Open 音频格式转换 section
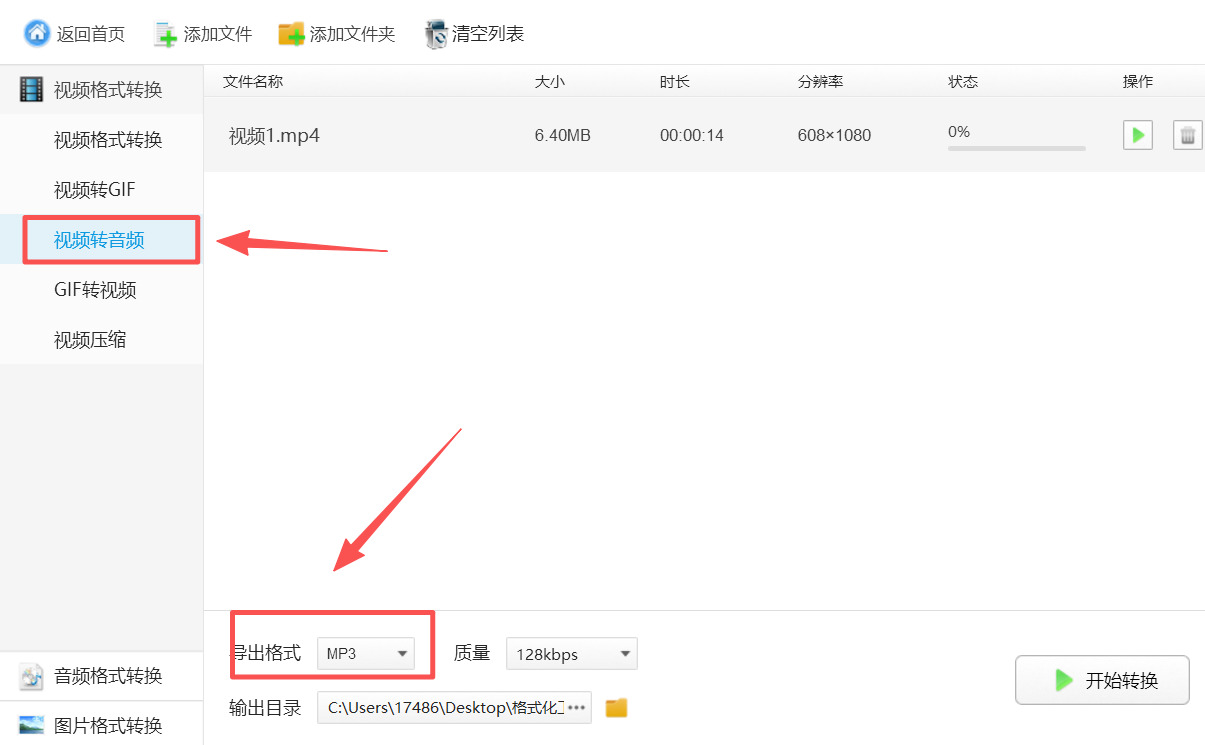Image resolution: width=1205 pixels, height=745 pixels. coord(101,676)
